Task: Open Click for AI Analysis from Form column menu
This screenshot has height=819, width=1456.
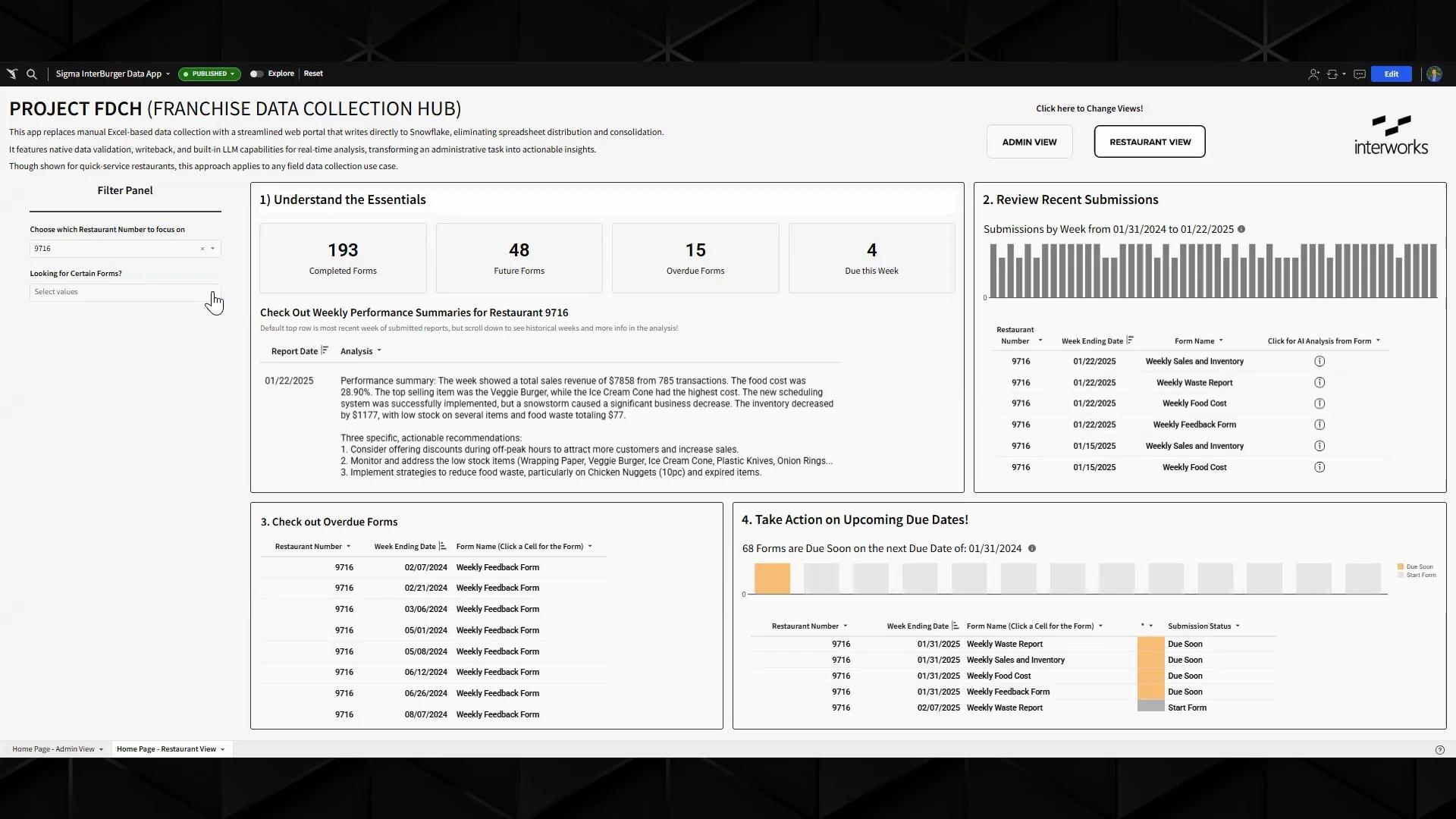Action: (x=1378, y=341)
